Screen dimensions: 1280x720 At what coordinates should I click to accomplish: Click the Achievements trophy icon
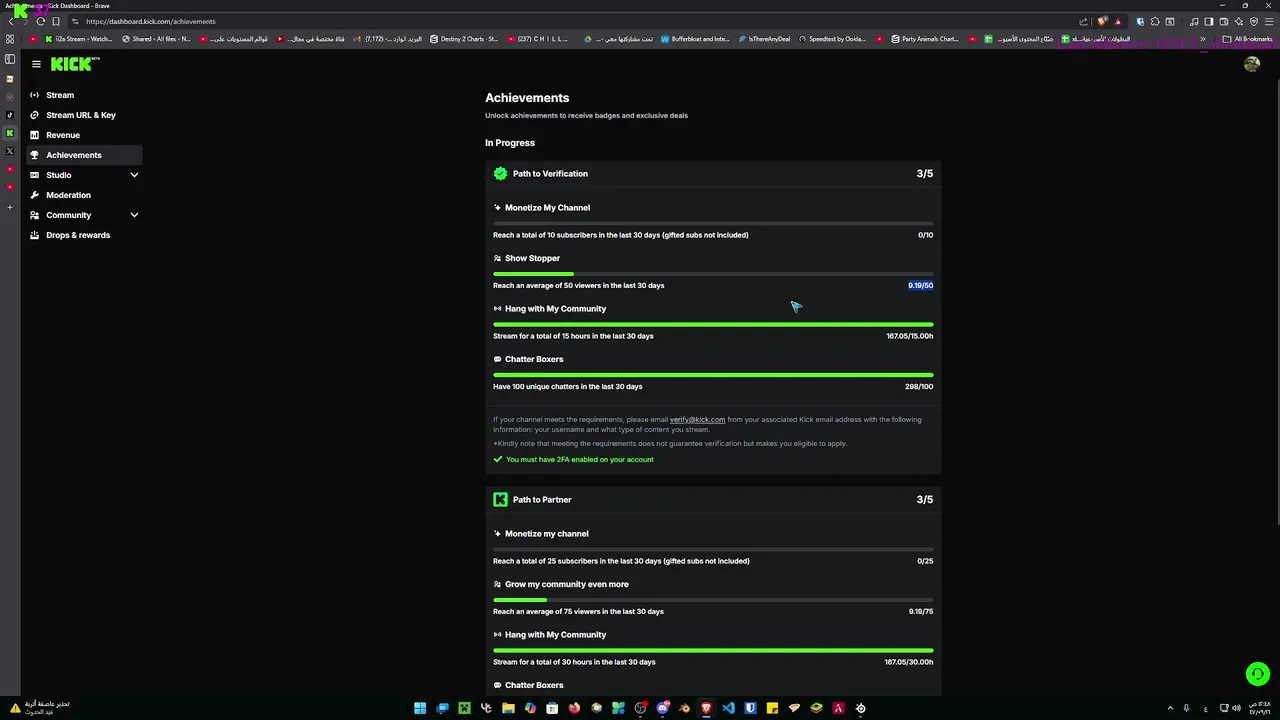pos(35,155)
